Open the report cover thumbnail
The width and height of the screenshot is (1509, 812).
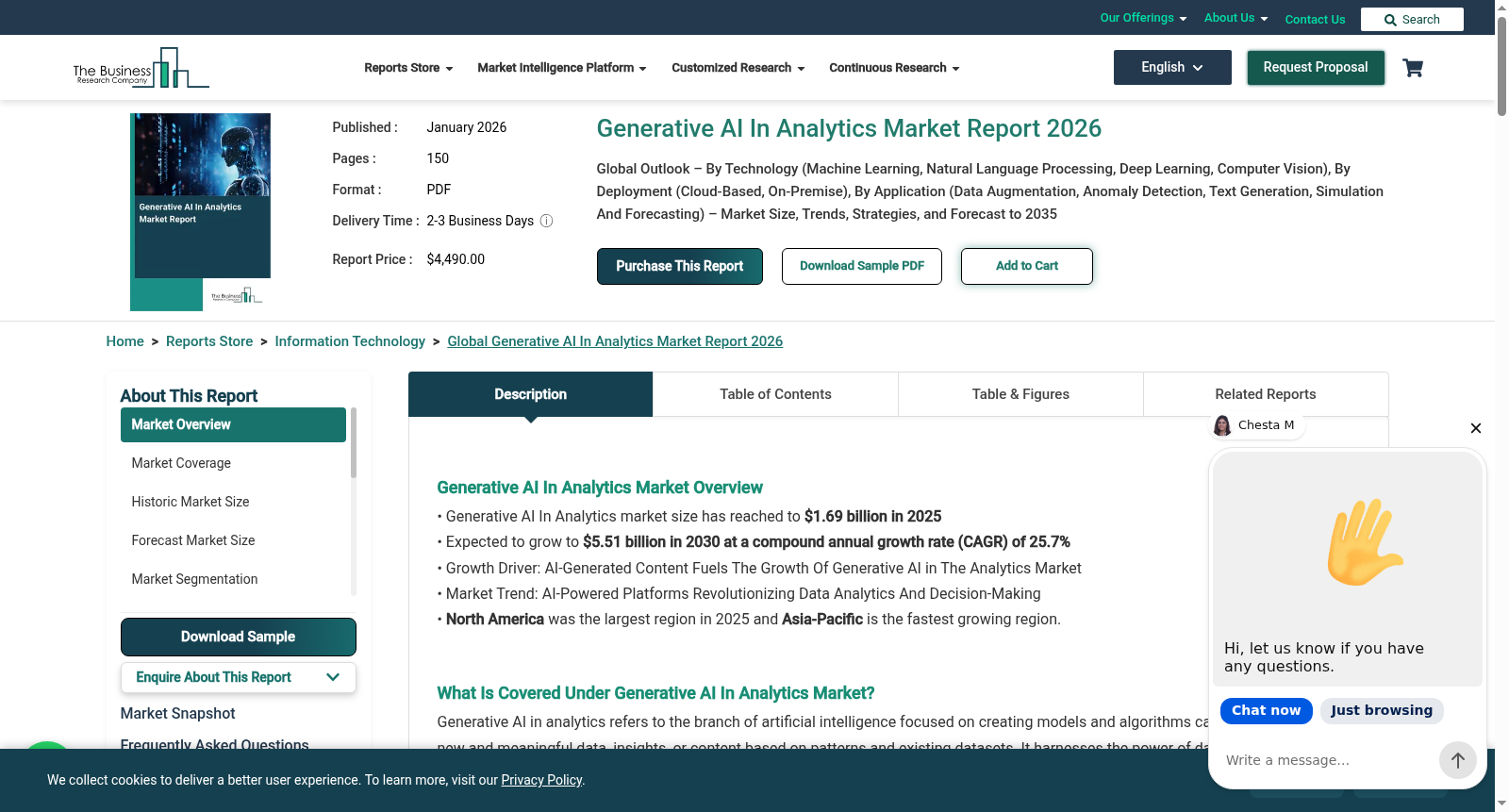pos(201,212)
